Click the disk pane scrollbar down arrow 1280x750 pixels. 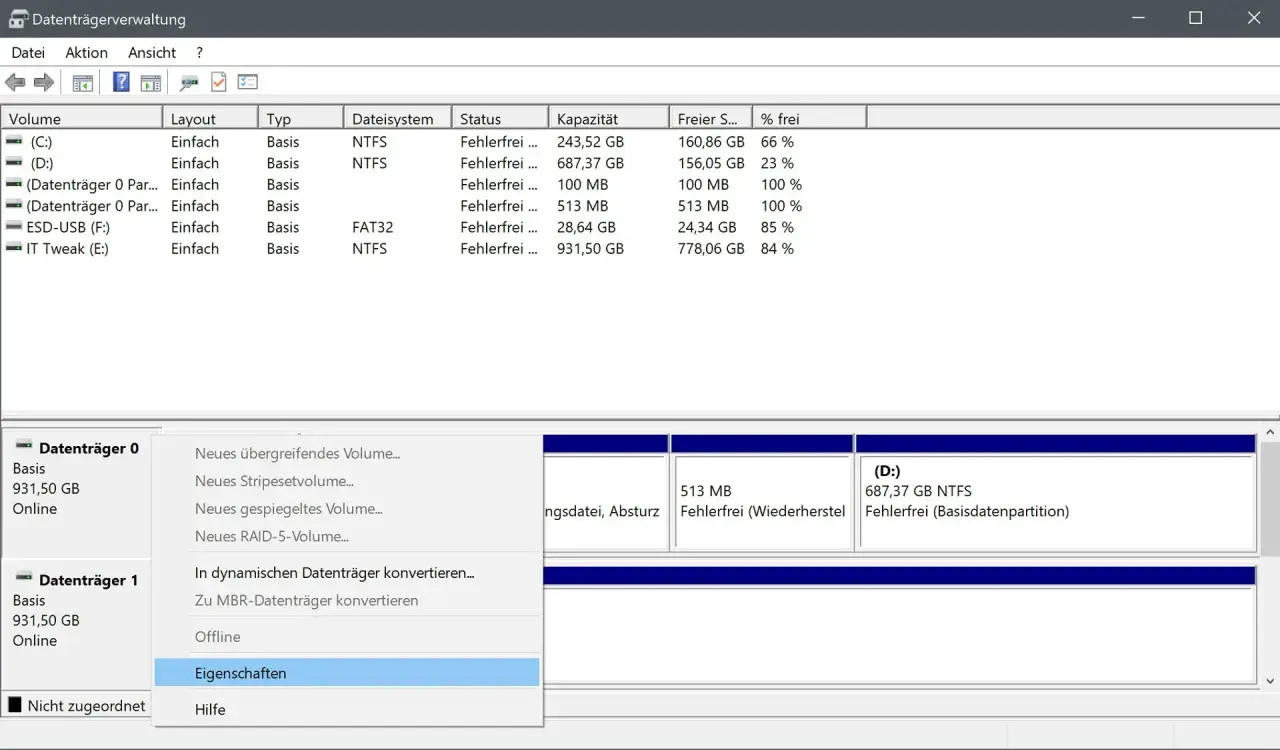(x=1270, y=681)
